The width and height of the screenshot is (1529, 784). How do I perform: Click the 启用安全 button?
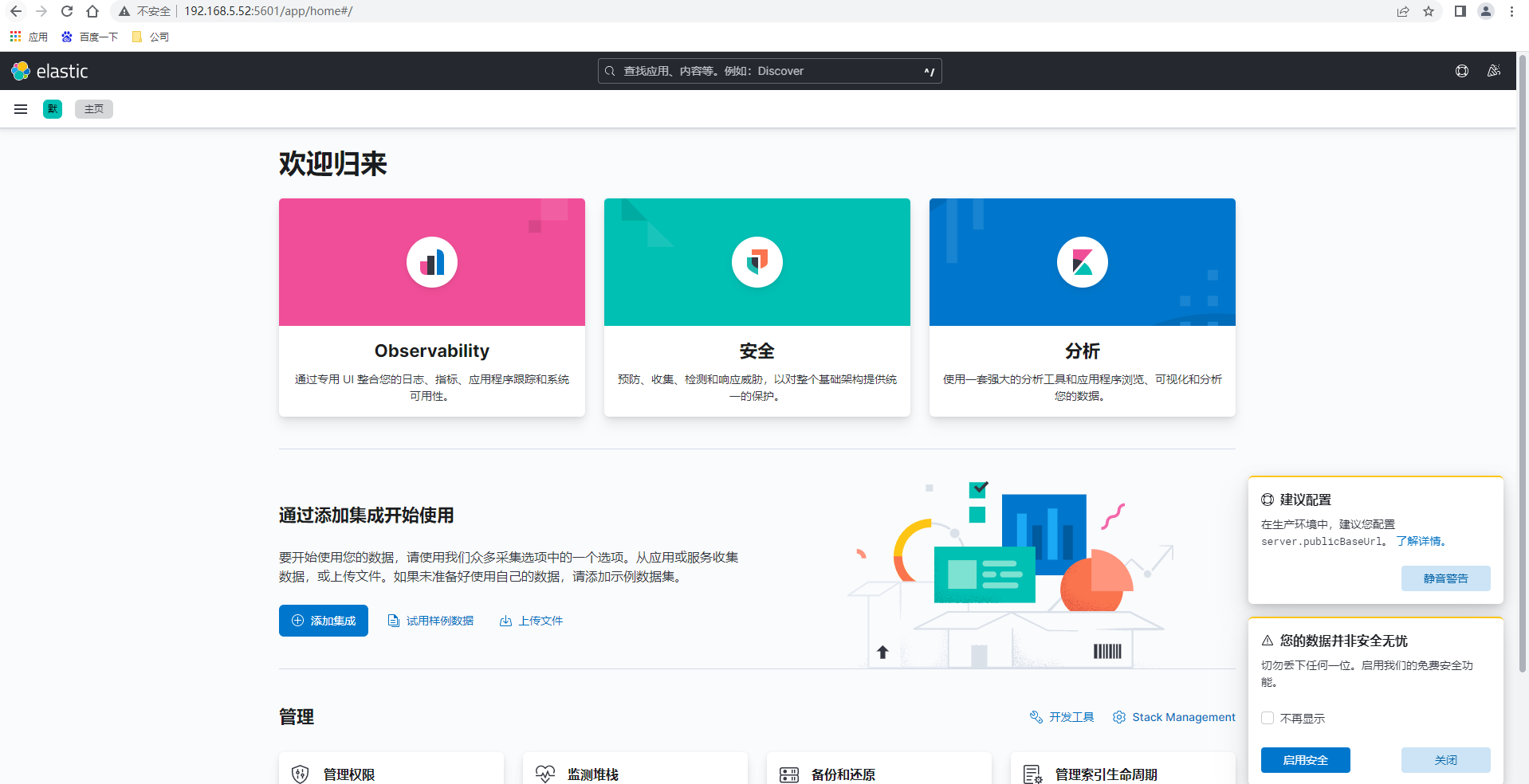click(1306, 760)
